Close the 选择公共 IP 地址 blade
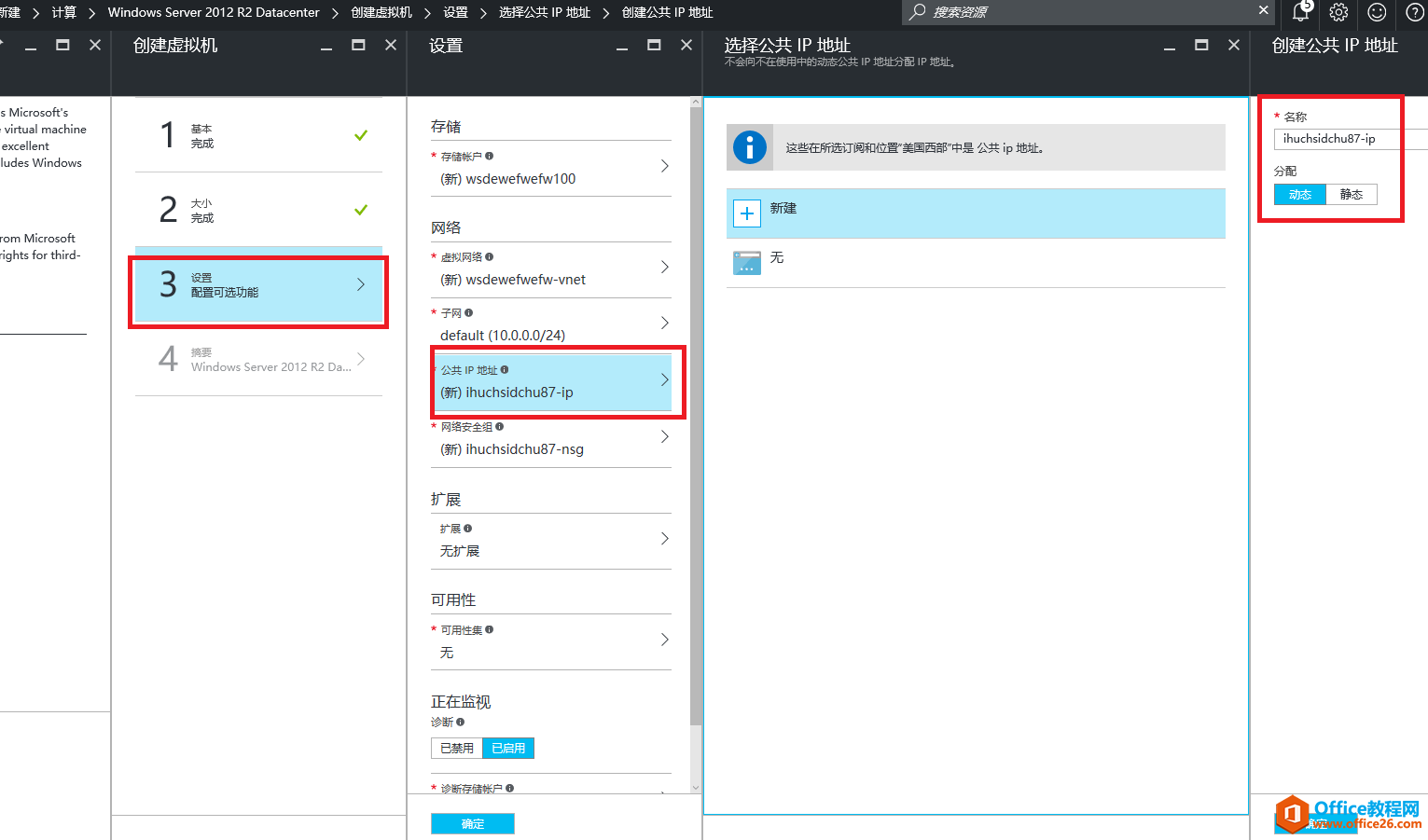Screen dimensions: 1428x840 pyautogui.click(x=1234, y=45)
